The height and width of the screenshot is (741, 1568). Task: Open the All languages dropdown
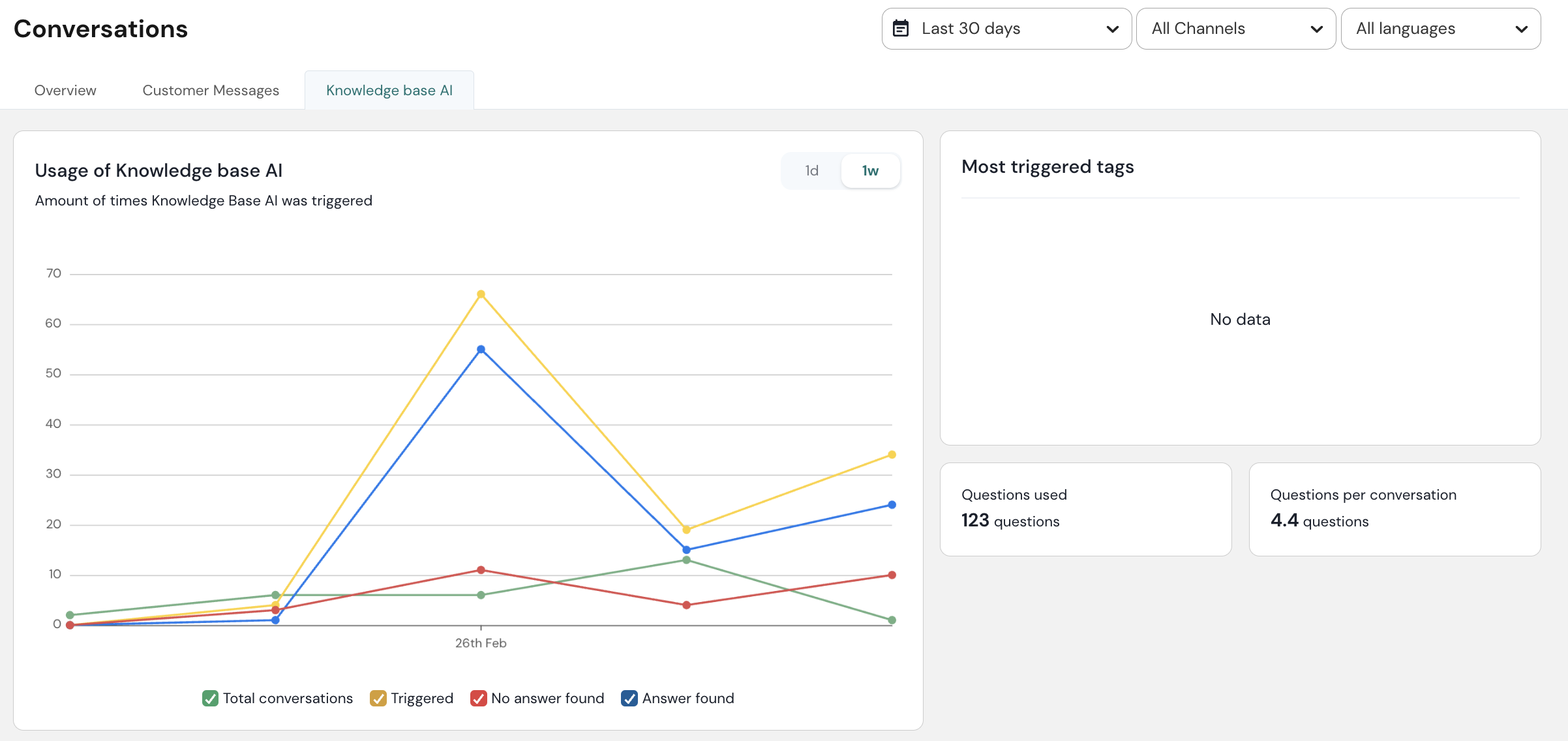pyautogui.click(x=1440, y=29)
